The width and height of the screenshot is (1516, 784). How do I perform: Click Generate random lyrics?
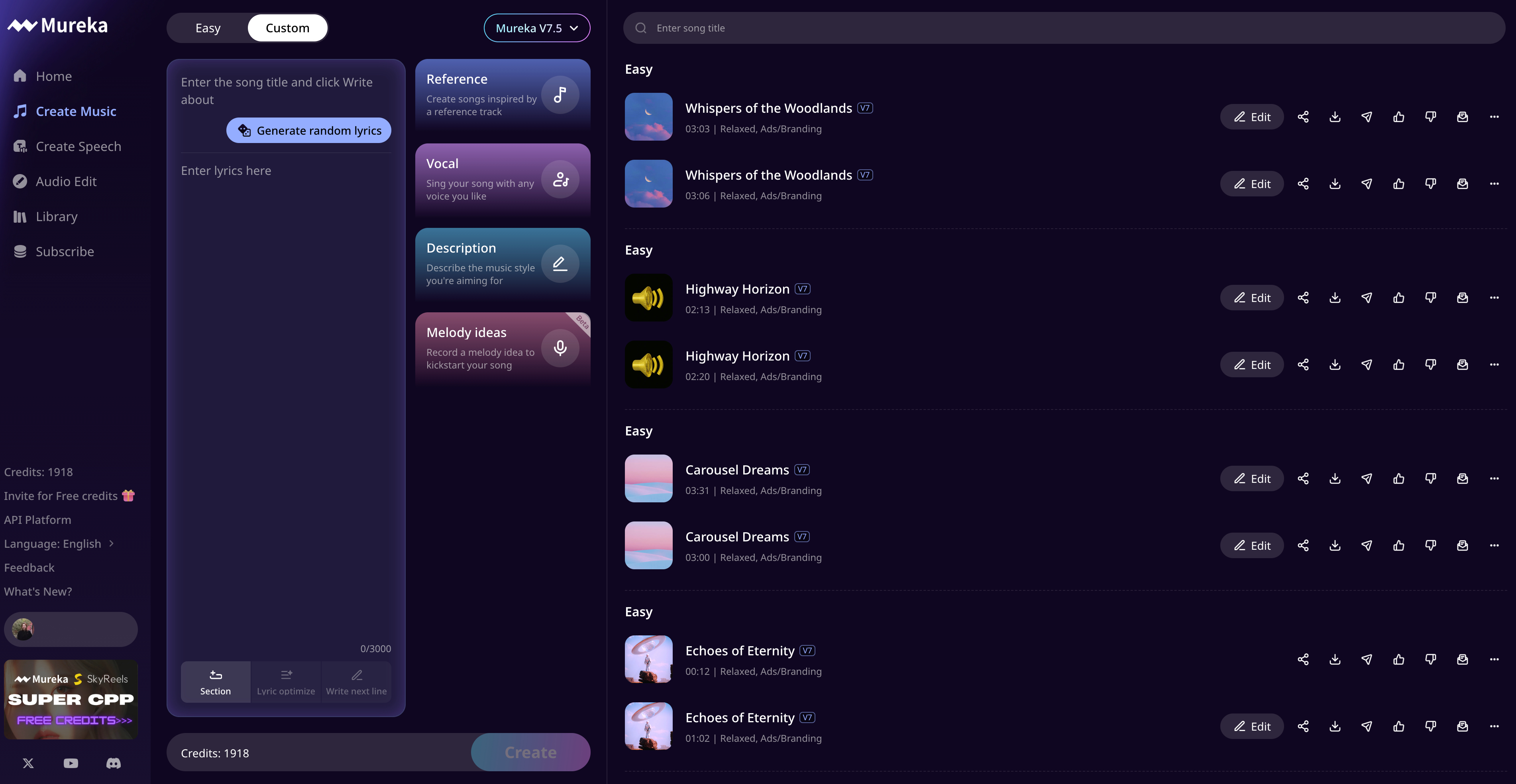(308, 130)
